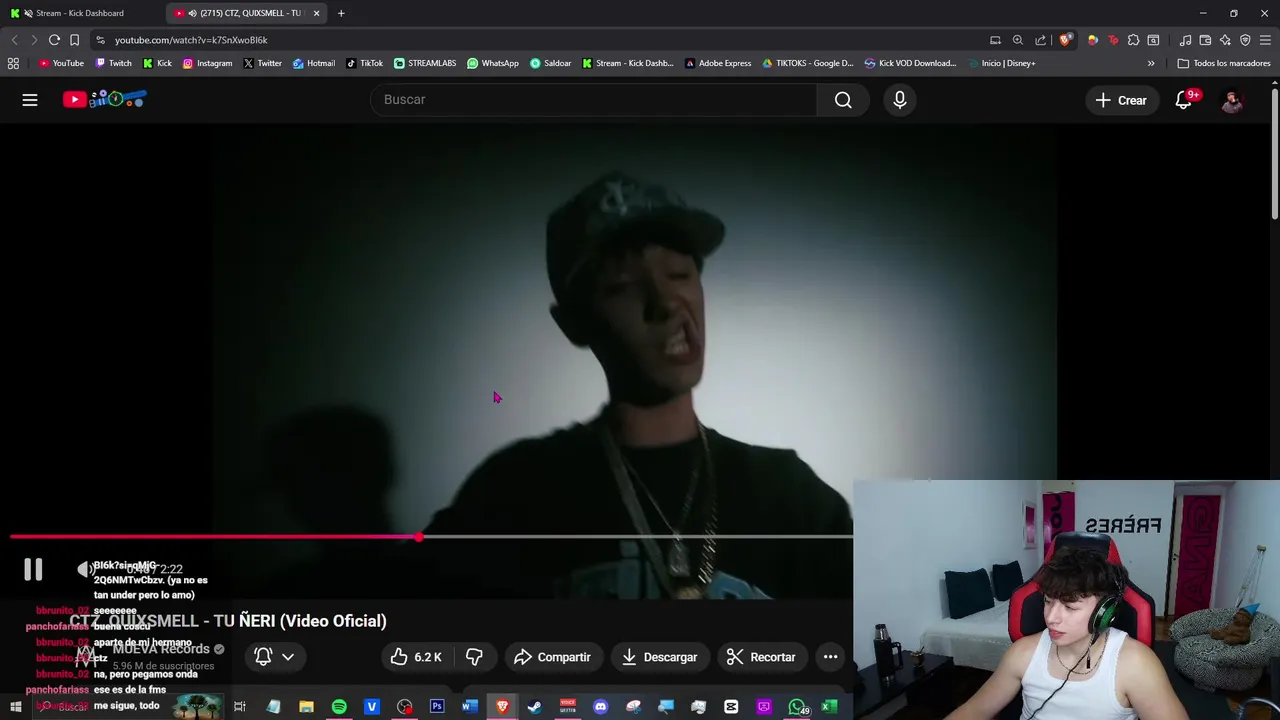Open Steam from the taskbar
This screenshot has height=720, width=1280.
535,707
